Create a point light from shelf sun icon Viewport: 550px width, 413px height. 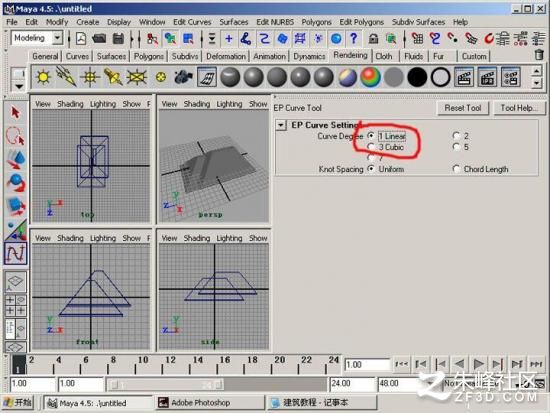pos(43,77)
